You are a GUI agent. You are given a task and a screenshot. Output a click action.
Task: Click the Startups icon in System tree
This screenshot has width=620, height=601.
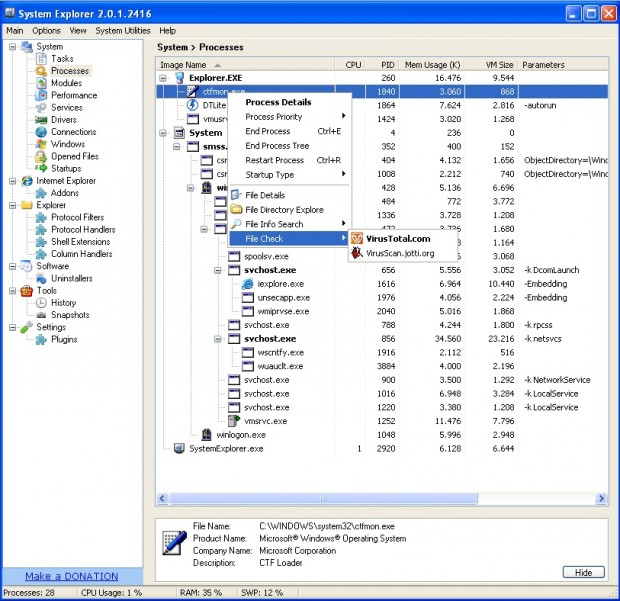tap(41, 169)
